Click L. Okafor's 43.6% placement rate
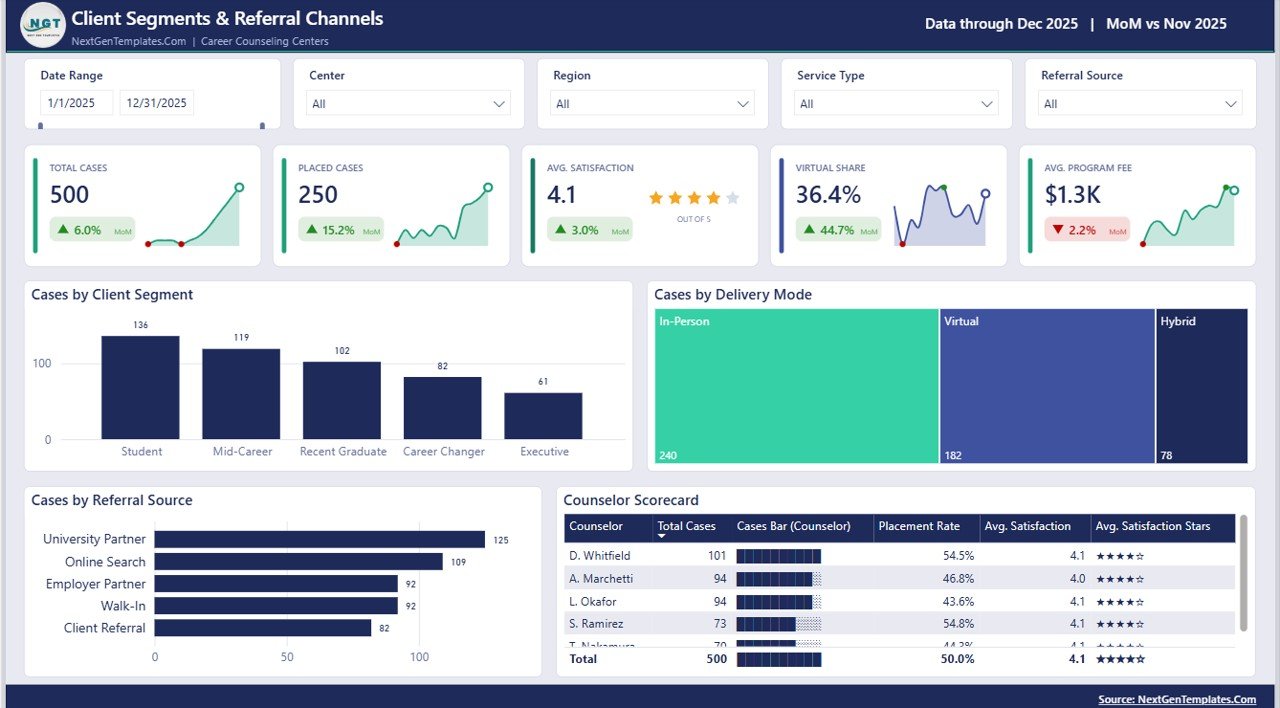Image resolution: width=1280 pixels, height=708 pixels. 958,601
